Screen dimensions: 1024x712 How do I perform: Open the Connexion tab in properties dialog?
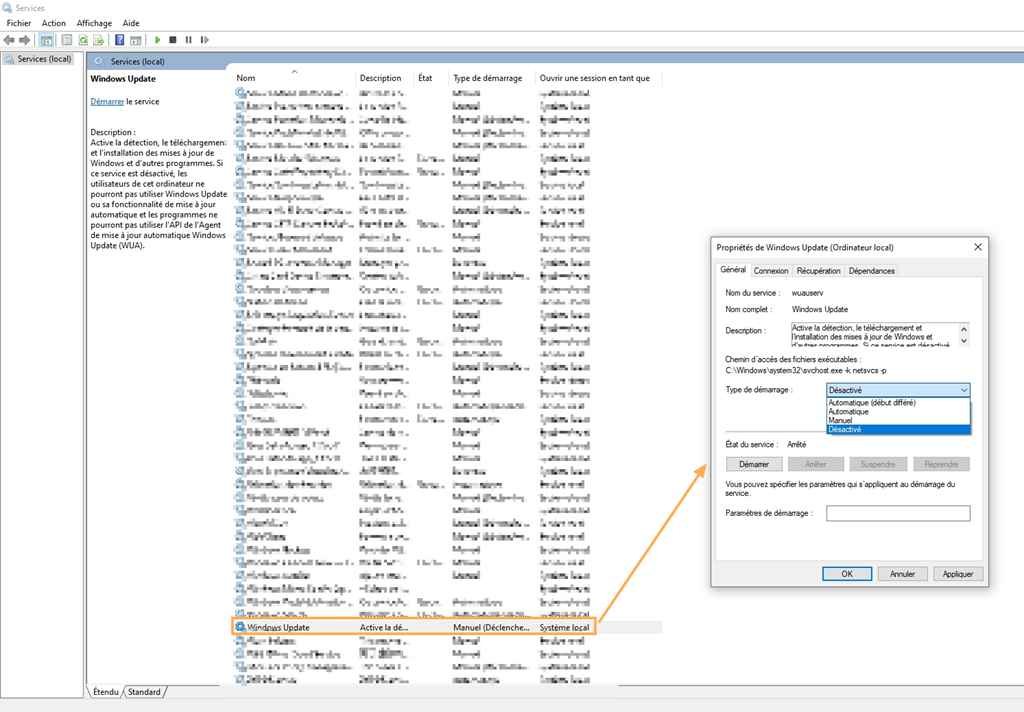click(771, 270)
